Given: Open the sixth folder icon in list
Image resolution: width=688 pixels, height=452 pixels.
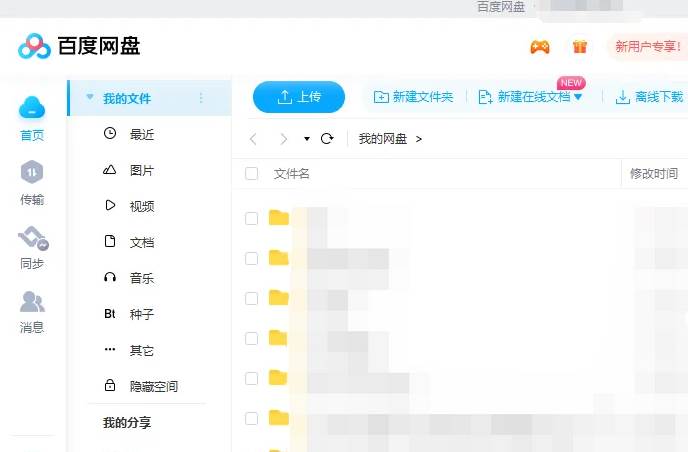Looking at the screenshot, I should click(x=279, y=417).
